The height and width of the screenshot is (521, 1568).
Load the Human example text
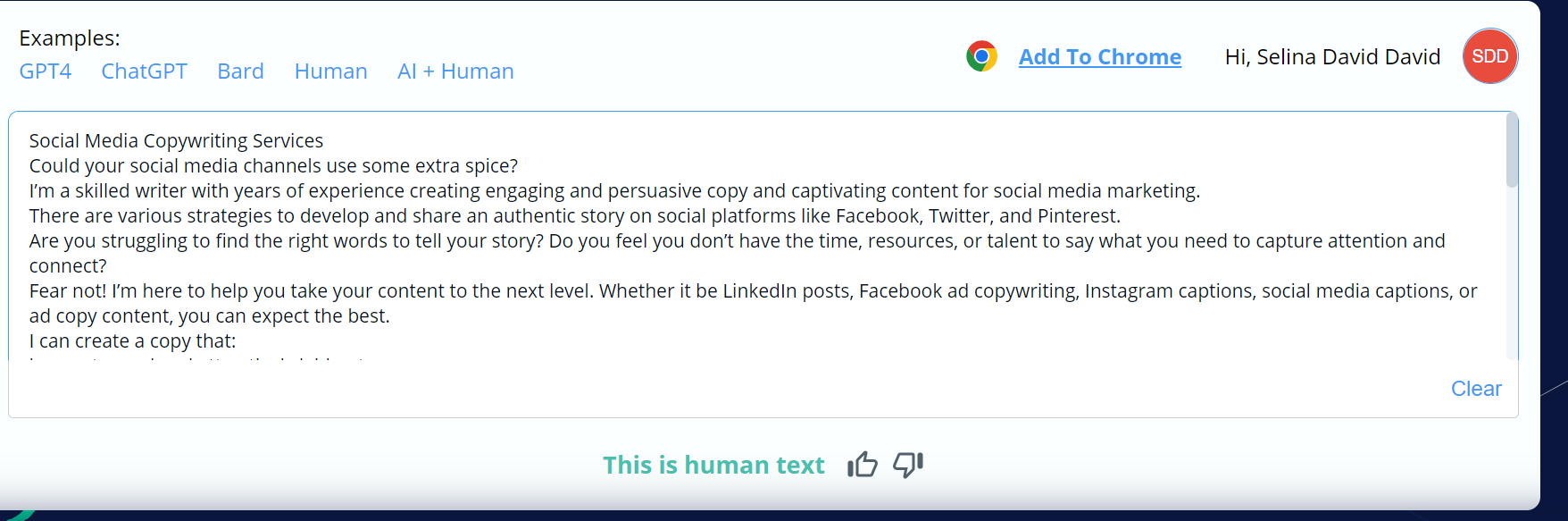[x=331, y=71]
